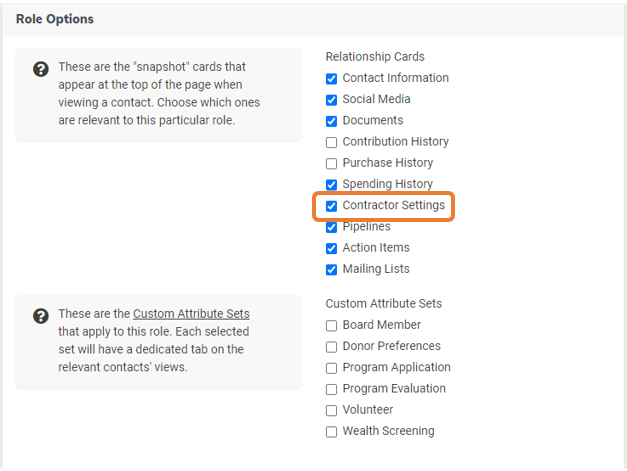Viewport: 627px width, 471px height.
Task: Uncheck the Contact Information checkbox
Action: coord(332,78)
